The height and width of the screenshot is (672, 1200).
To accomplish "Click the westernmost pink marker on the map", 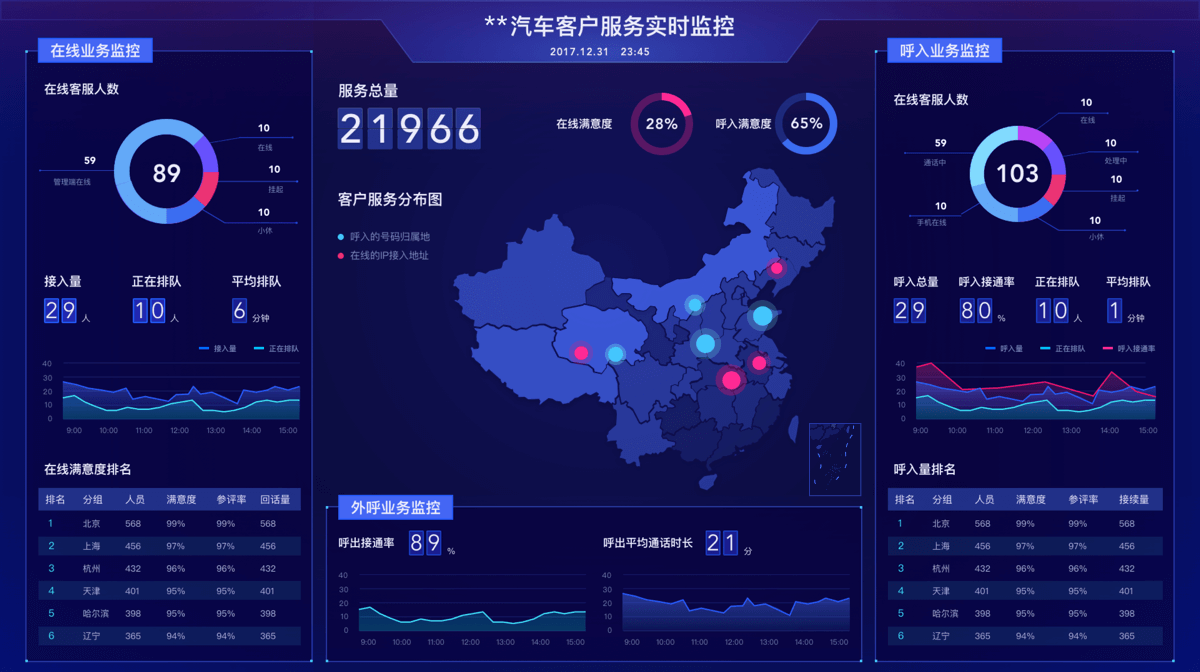I will pyautogui.click(x=581, y=352).
